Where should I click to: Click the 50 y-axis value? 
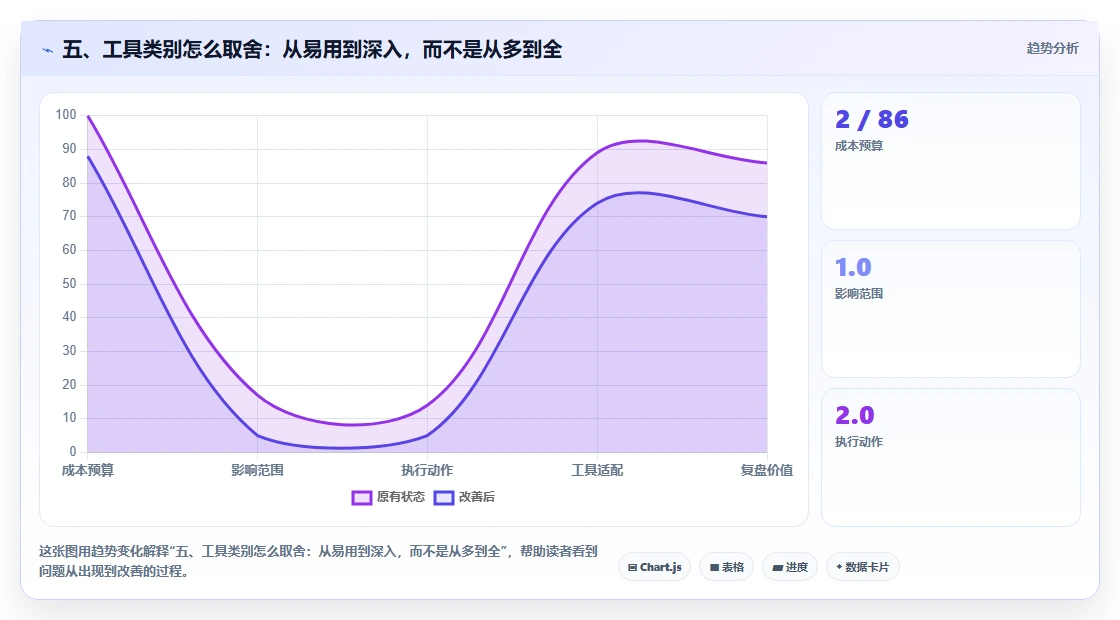[69, 284]
